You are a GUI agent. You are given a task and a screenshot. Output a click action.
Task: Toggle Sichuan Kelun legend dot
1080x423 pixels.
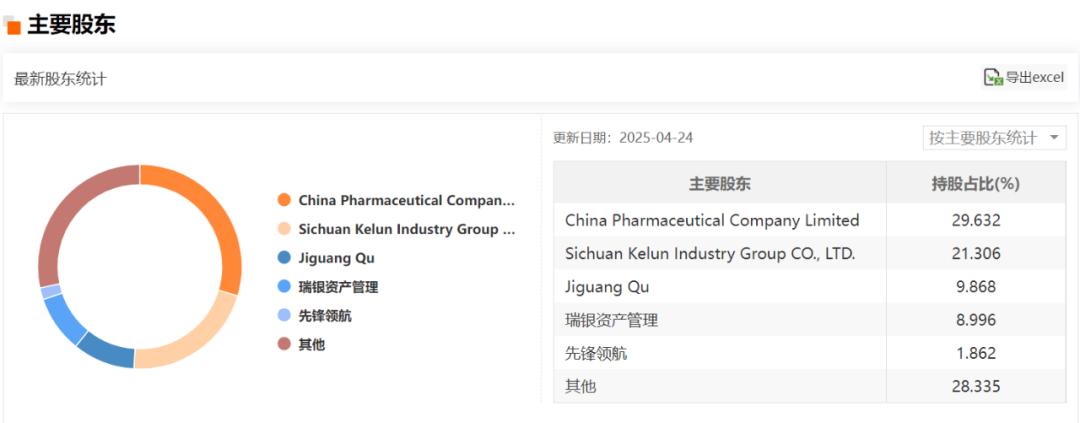(284, 229)
